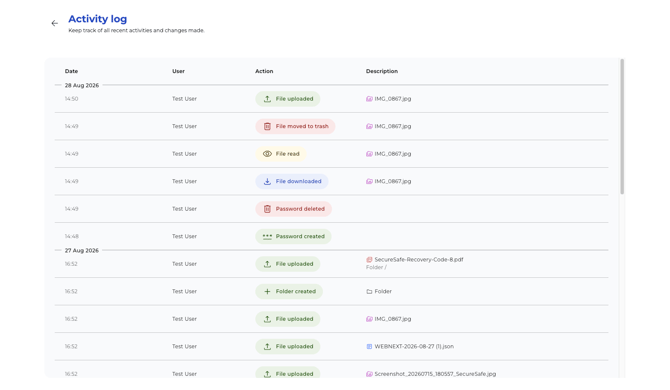Open SecureSafe-Recovery-Code-8.pdf
This screenshot has width=670, height=390.
coord(419,259)
